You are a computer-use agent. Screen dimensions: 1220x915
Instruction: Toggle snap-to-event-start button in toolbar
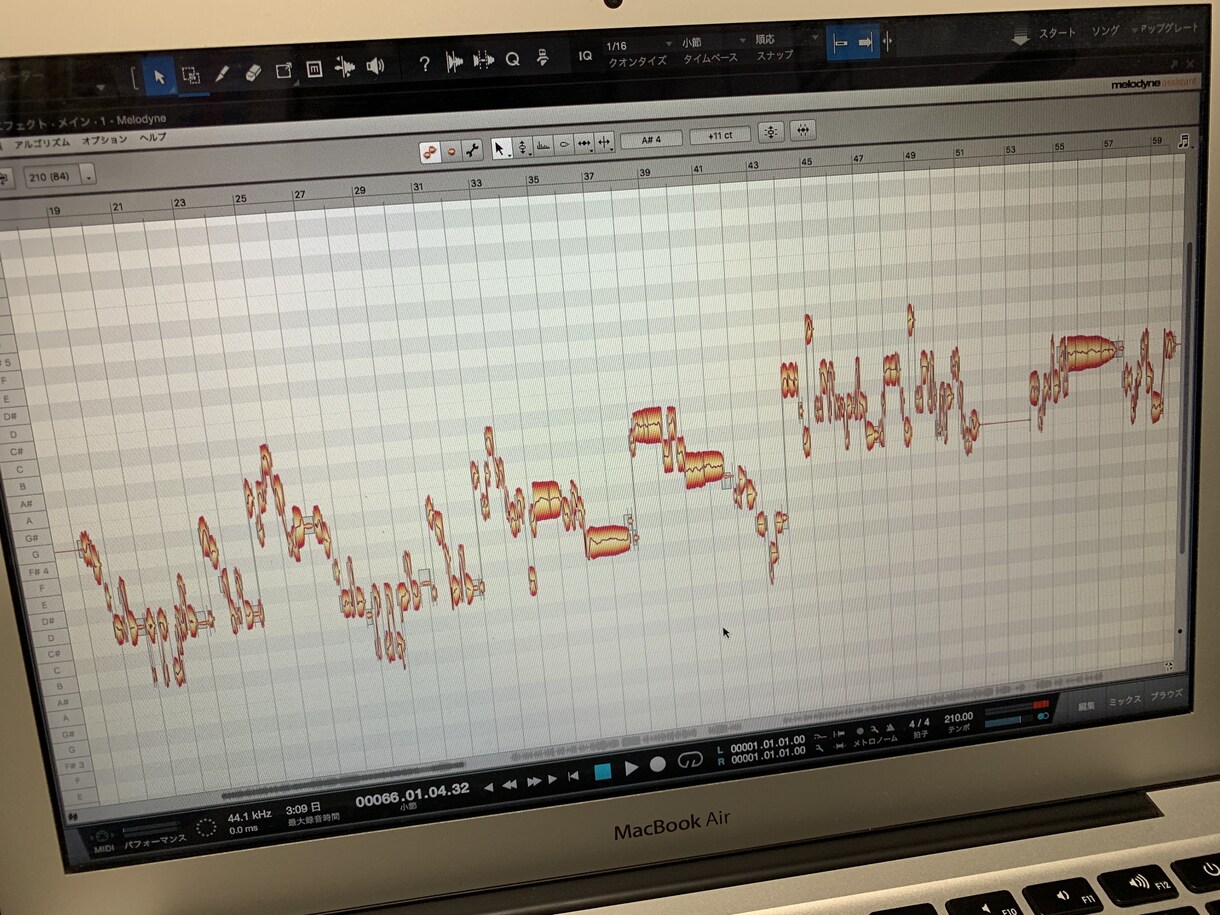pyautogui.click(x=841, y=44)
